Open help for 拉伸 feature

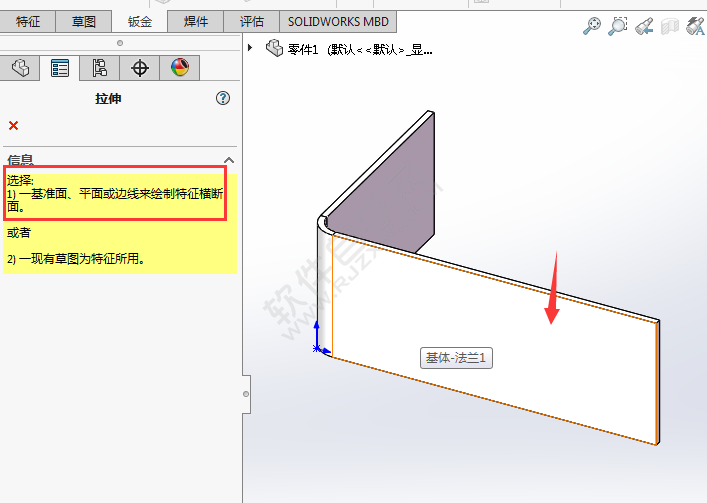pos(223,98)
